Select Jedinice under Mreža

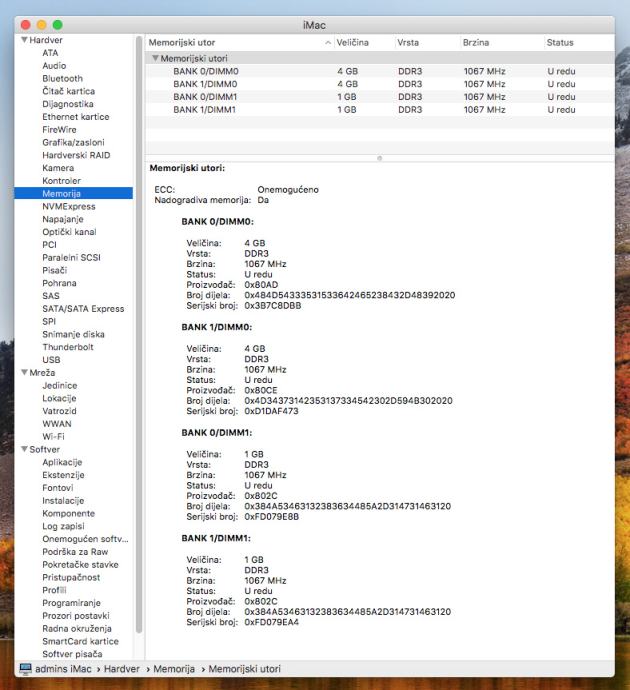(x=60, y=385)
